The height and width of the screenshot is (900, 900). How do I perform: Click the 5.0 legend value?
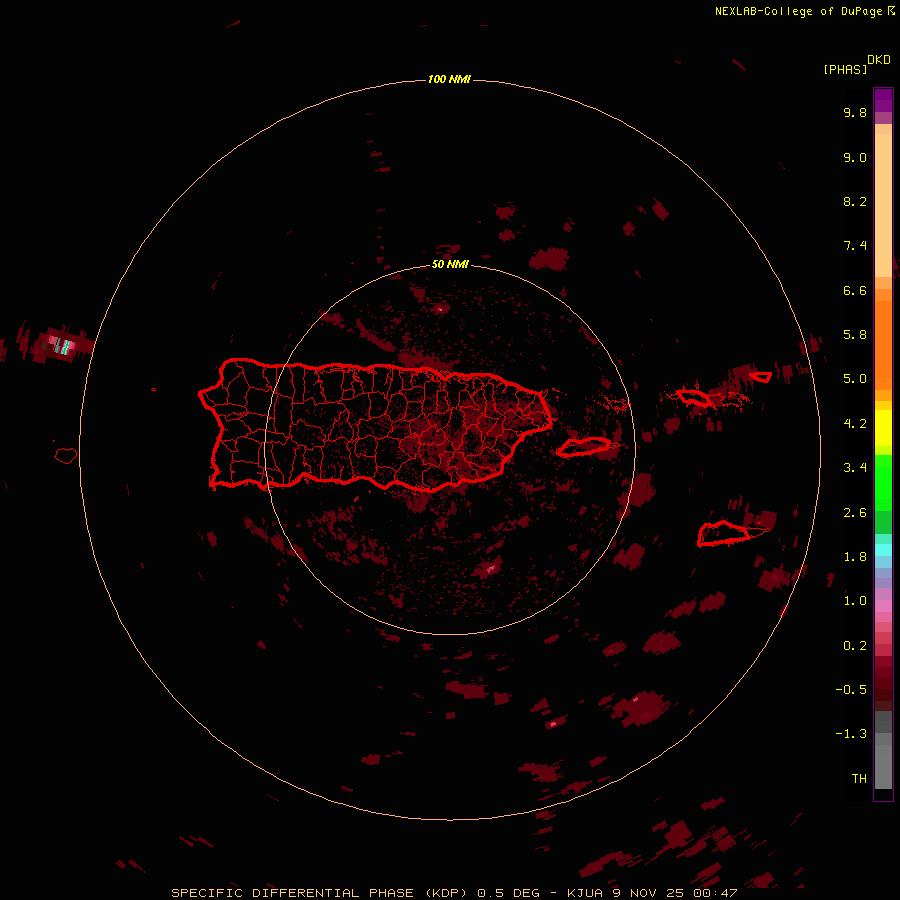coord(855,379)
